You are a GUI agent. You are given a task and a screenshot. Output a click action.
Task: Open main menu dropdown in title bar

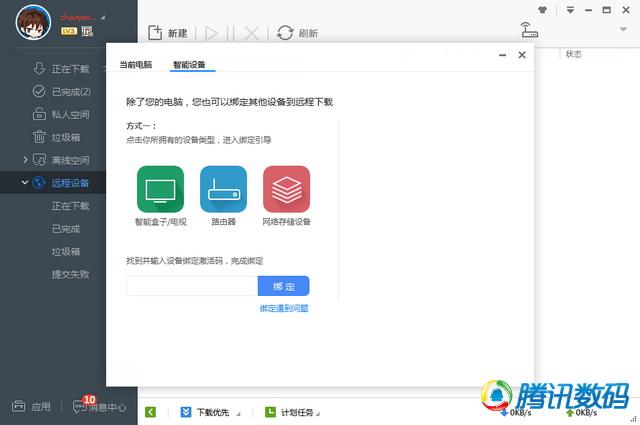[x=570, y=10]
